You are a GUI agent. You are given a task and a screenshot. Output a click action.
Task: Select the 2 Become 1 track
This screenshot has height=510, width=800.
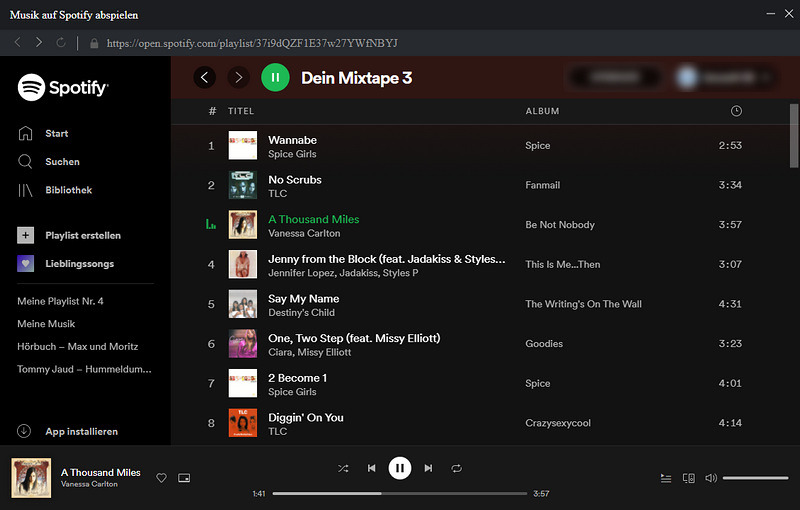297,378
